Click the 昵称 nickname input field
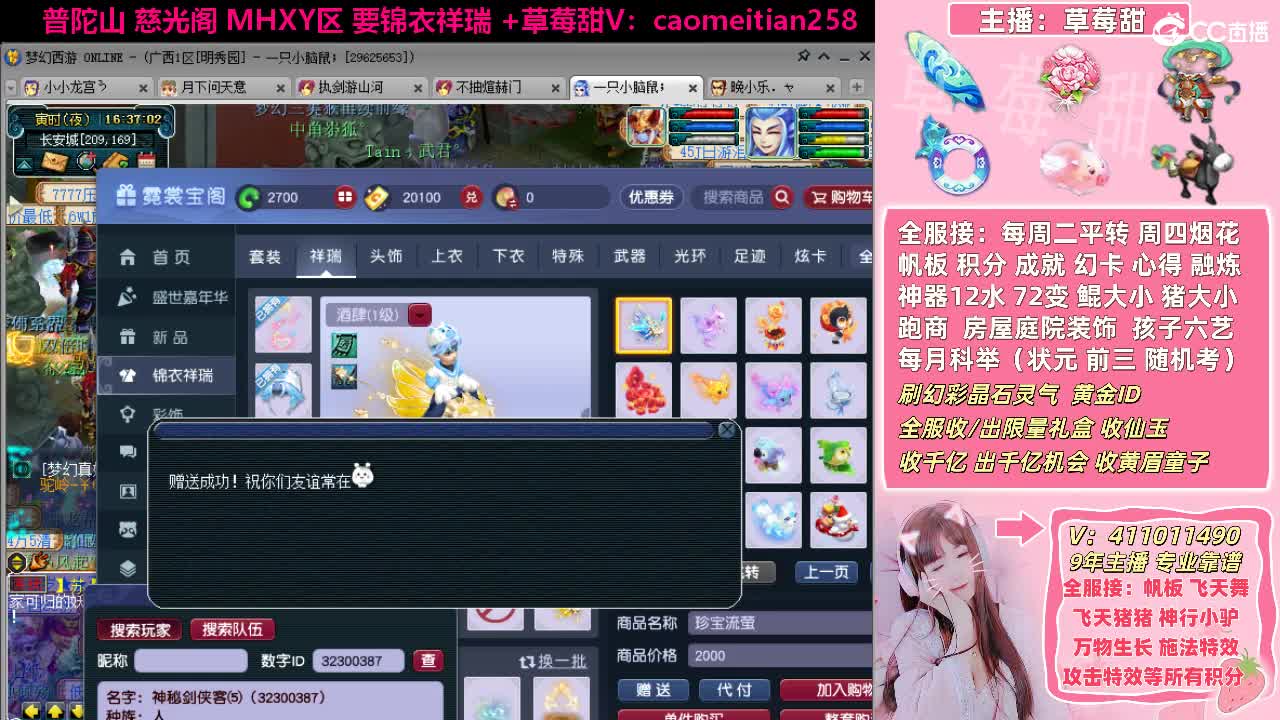1280x720 pixels. 190,660
